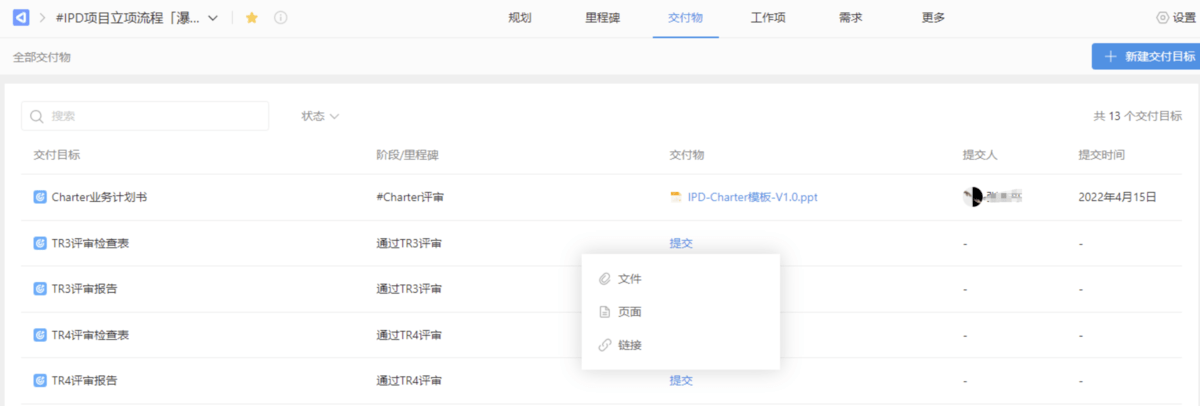Screen dimensions: 1200x406
Task: Expand the breadcrumb arrow next to logo
Action: click(43, 18)
